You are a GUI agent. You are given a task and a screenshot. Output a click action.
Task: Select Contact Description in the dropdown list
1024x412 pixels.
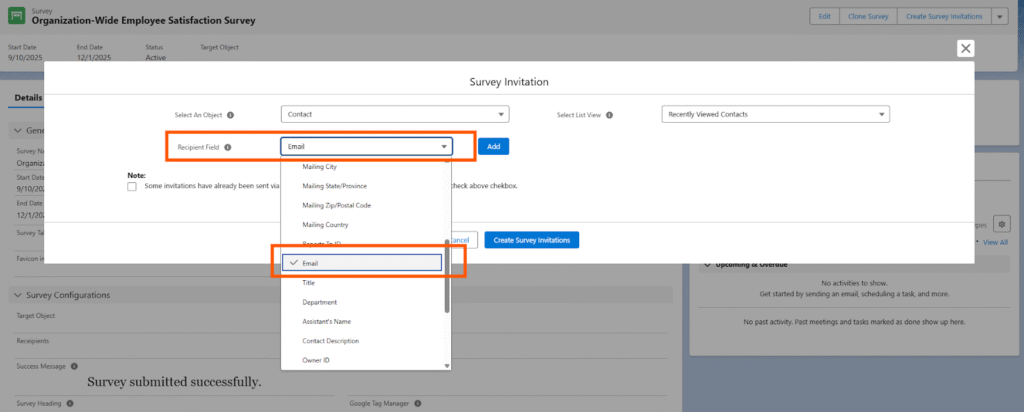pyautogui.click(x=330, y=341)
